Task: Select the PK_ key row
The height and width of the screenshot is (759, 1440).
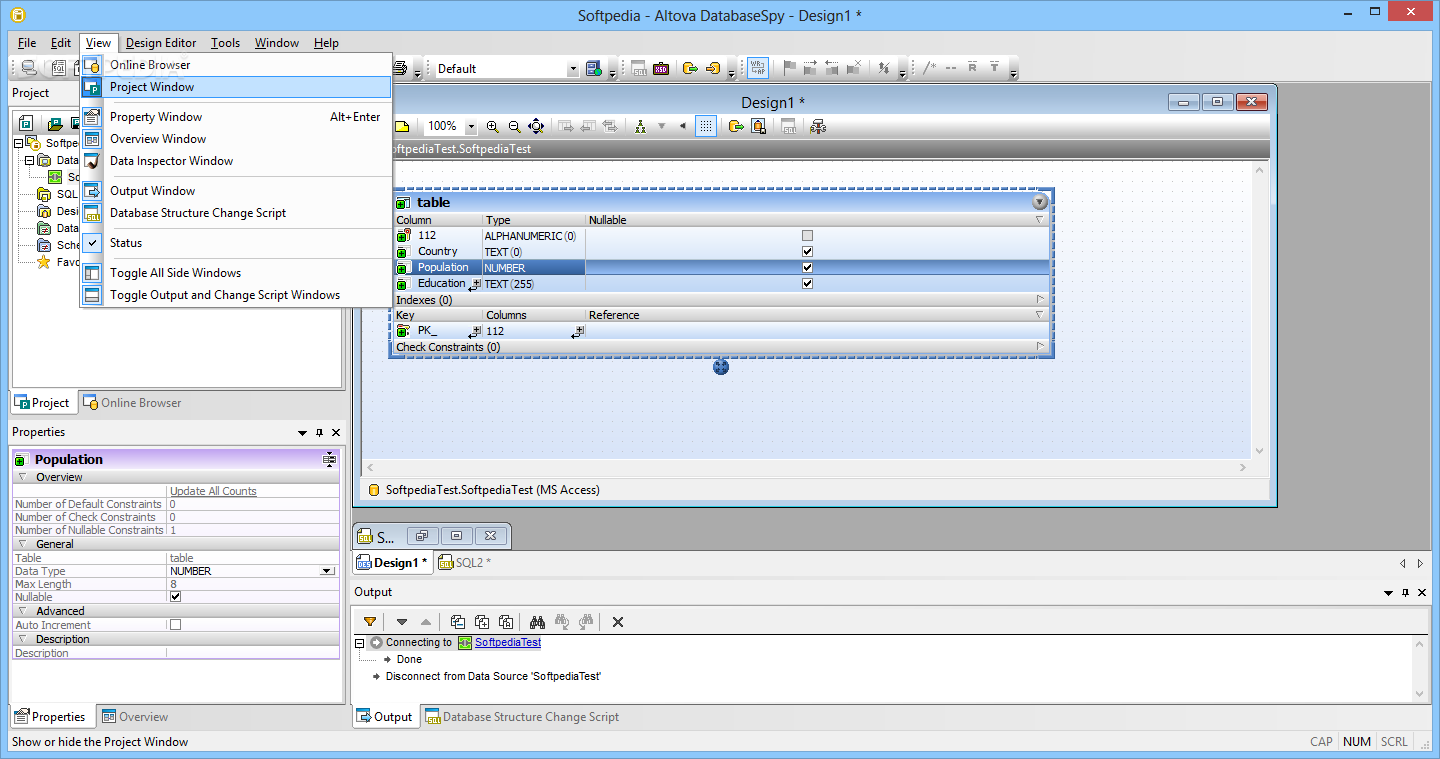Action: (722, 331)
